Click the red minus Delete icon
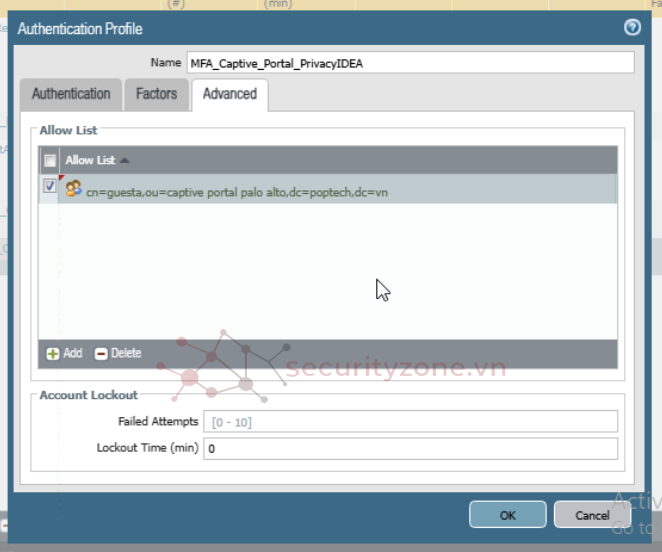 point(101,353)
